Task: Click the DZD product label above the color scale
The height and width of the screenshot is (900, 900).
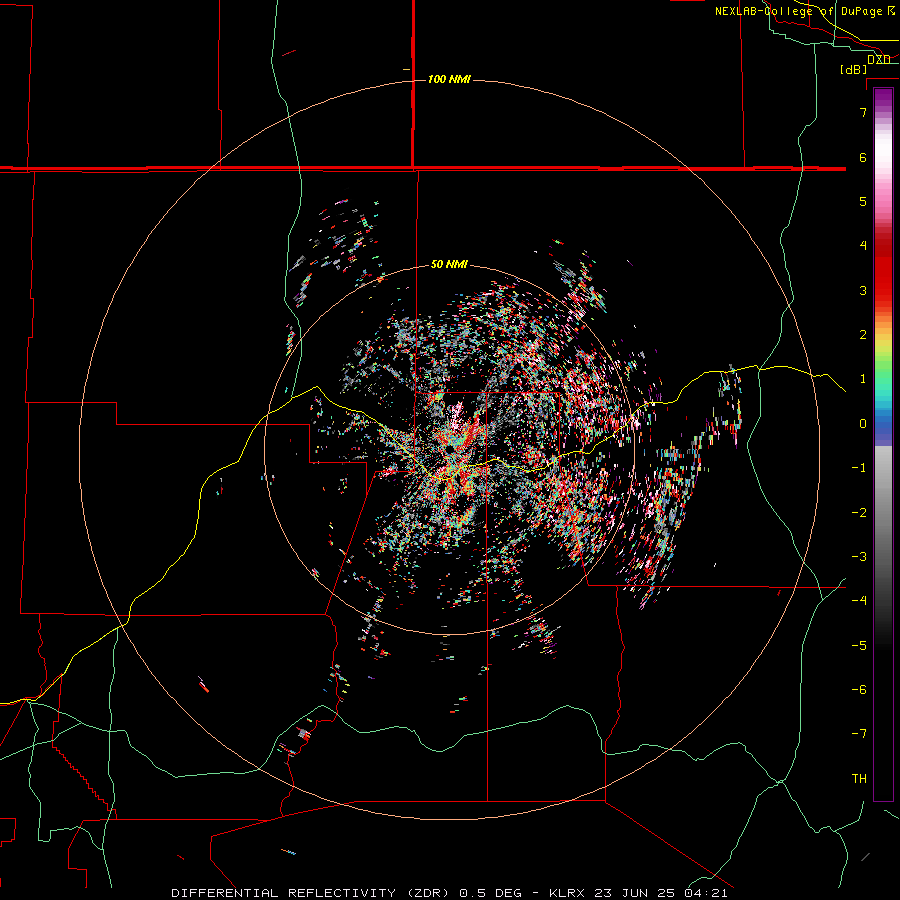Action: point(879,59)
